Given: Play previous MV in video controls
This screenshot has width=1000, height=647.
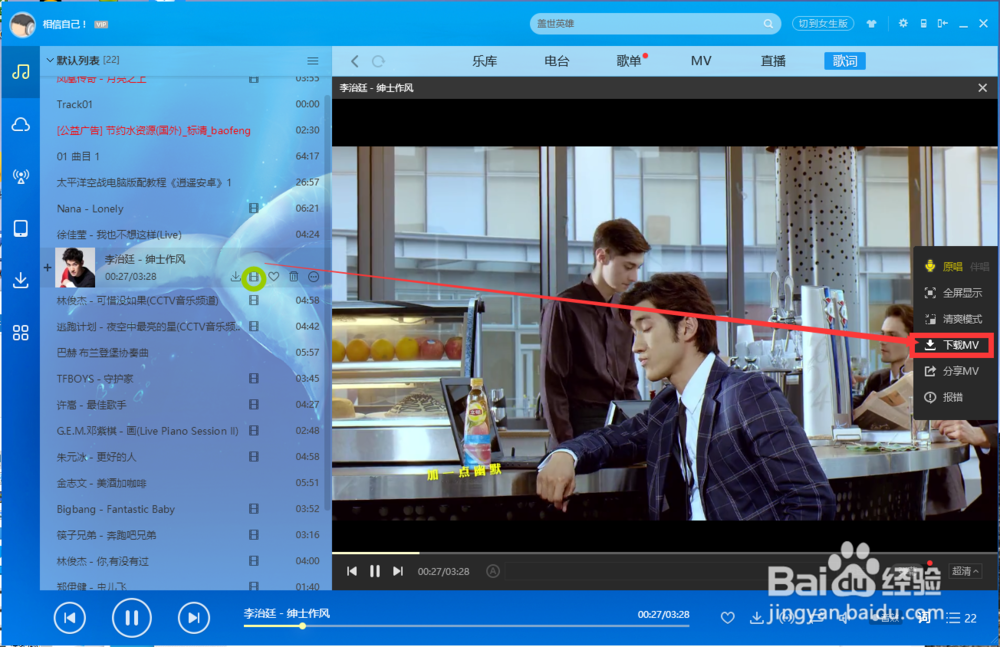Looking at the screenshot, I should point(352,571).
